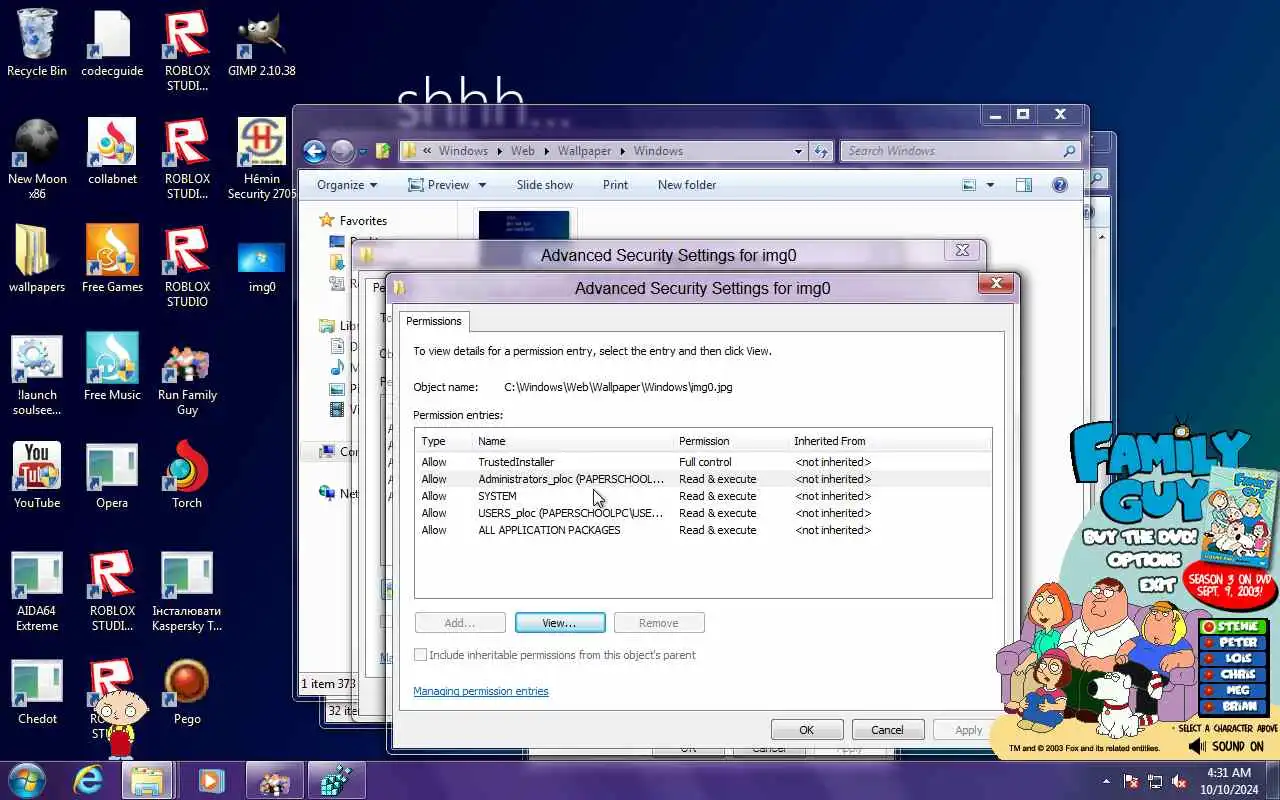Click BRIAN character button in Family Guy ad
The height and width of the screenshot is (800, 1280).
coord(1233,707)
